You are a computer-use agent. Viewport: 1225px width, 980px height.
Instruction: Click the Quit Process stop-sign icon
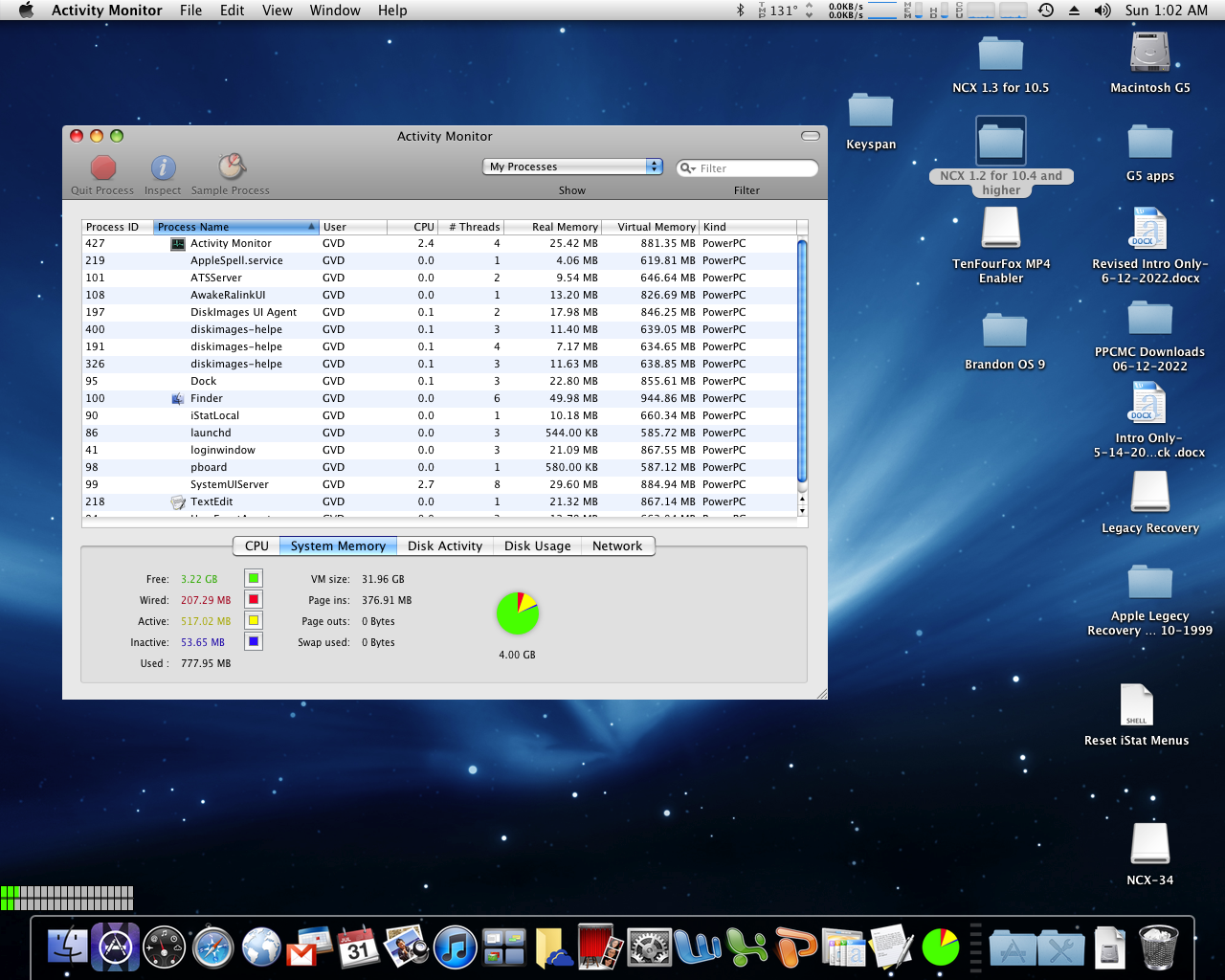(x=103, y=167)
